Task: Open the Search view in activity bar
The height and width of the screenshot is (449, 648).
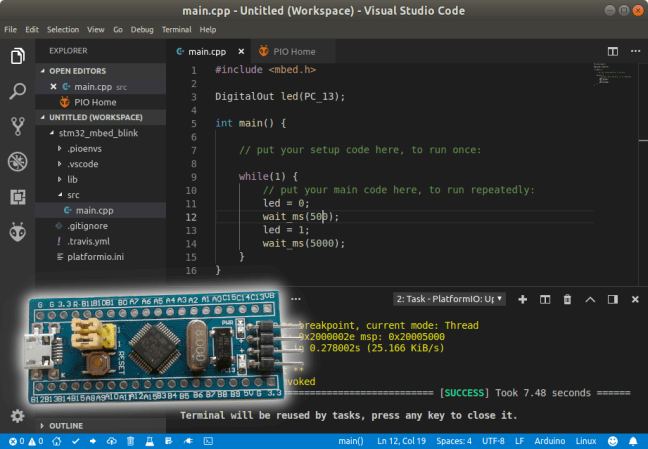Action: (x=17, y=92)
